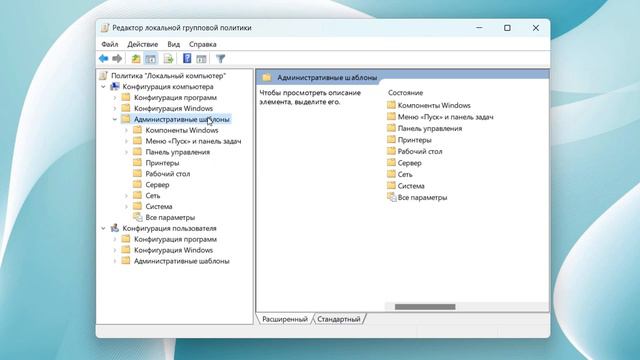The width and height of the screenshot is (640, 360).
Task: Click Сервер folder in right pane
Action: [409, 163]
